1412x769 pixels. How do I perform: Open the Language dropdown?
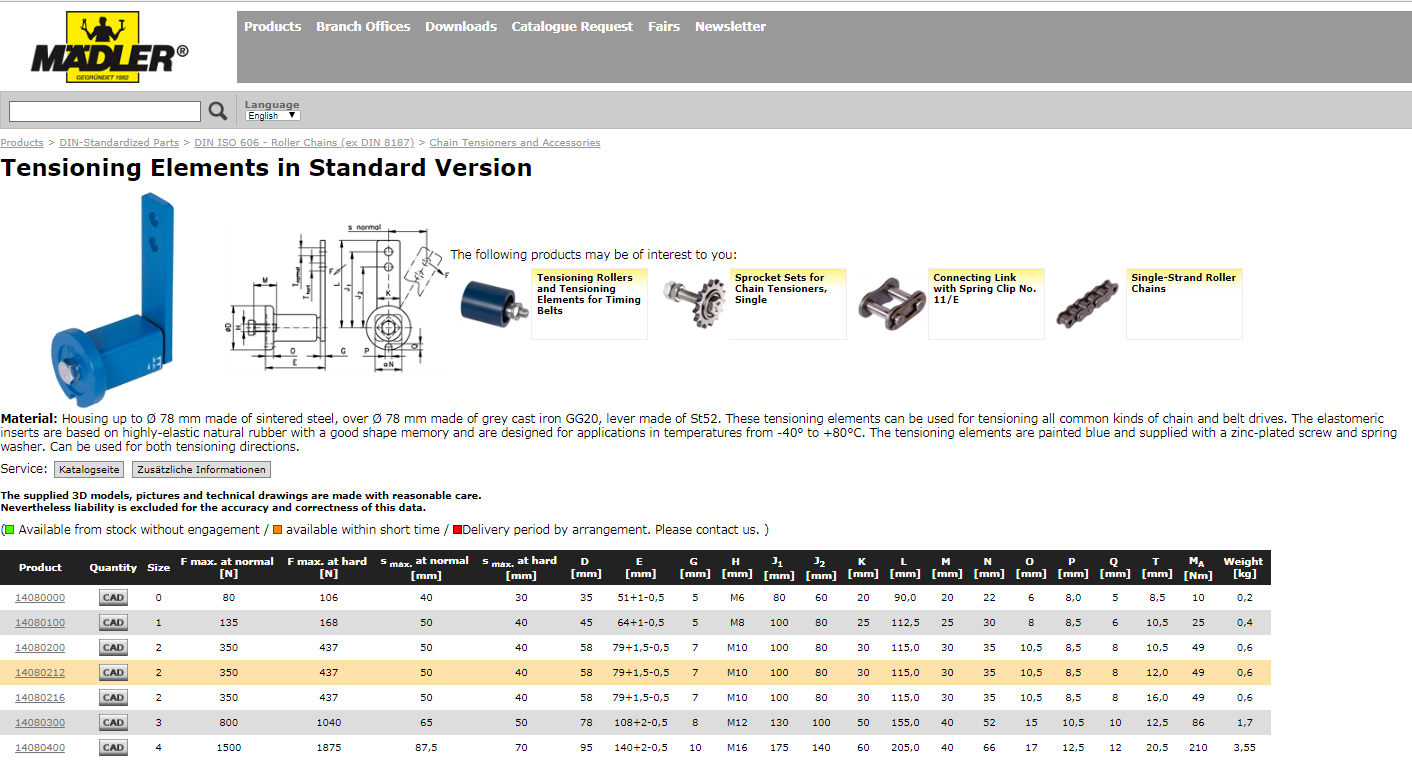pos(273,116)
